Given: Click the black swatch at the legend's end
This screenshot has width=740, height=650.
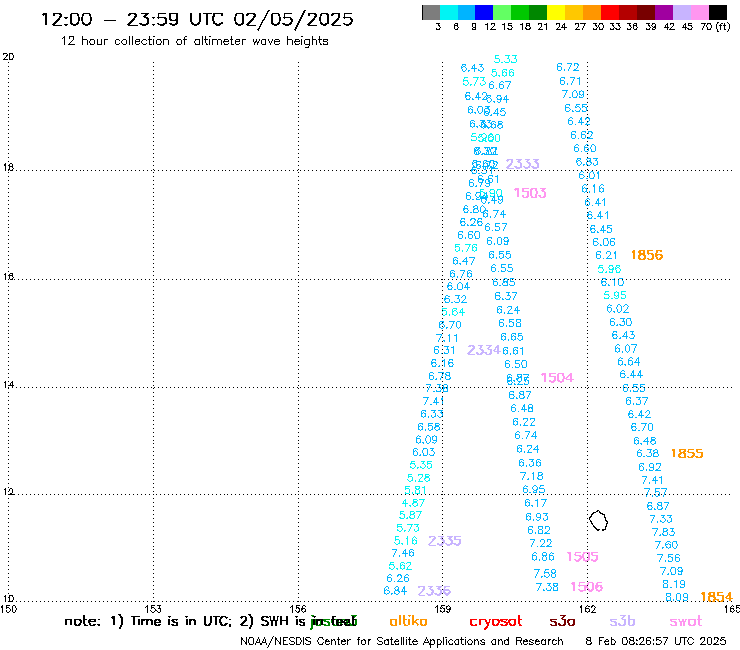Looking at the screenshot, I should click(716, 12).
